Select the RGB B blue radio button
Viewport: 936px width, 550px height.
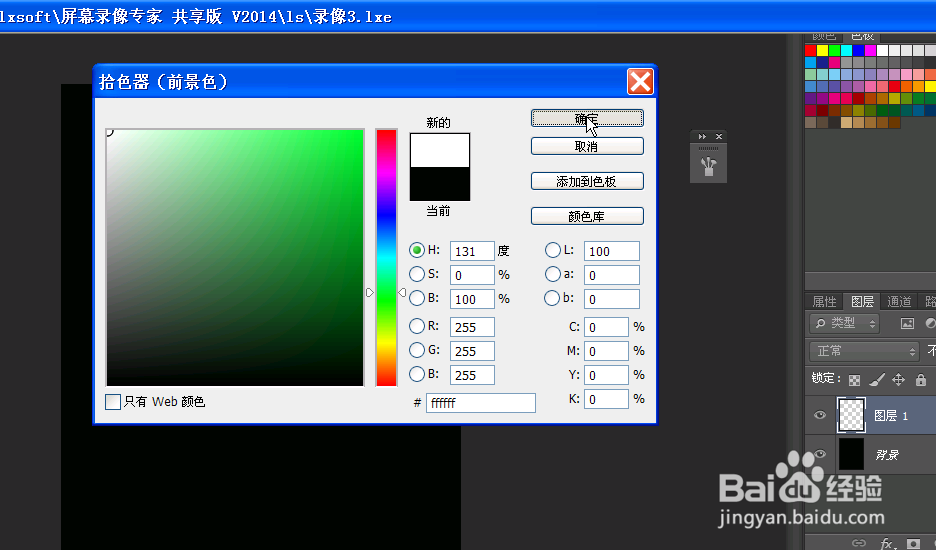pyautogui.click(x=417, y=374)
